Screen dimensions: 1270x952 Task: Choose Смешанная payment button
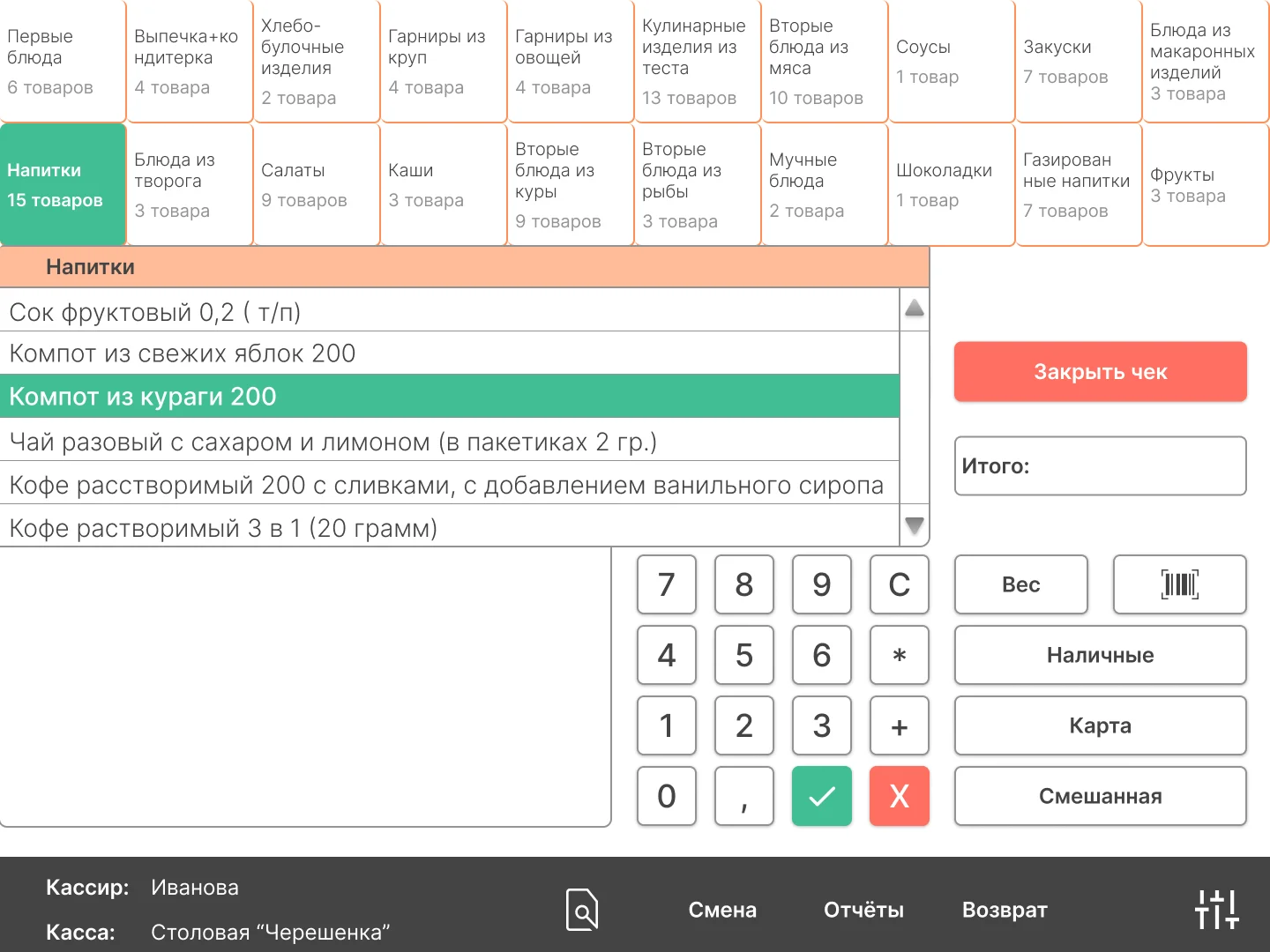pos(1101,796)
